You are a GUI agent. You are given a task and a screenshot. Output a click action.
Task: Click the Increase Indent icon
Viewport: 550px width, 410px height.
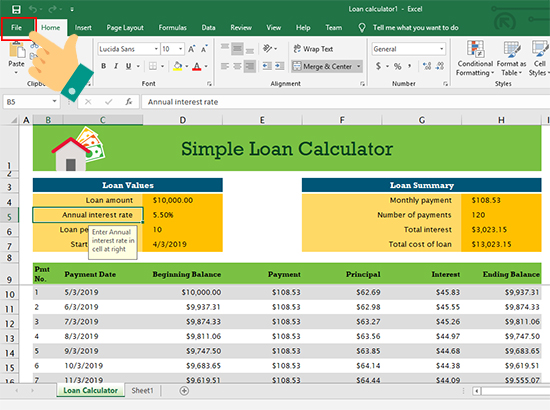click(x=280, y=66)
